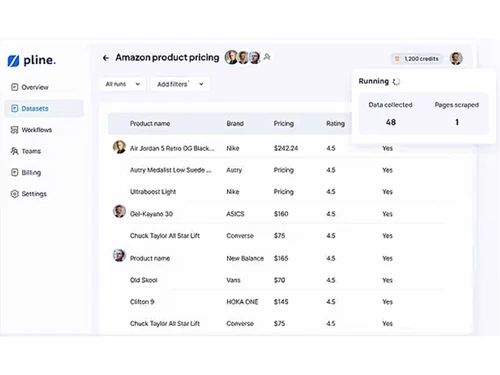Click the Overview icon
The width and height of the screenshot is (500, 375).
click(14, 87)
